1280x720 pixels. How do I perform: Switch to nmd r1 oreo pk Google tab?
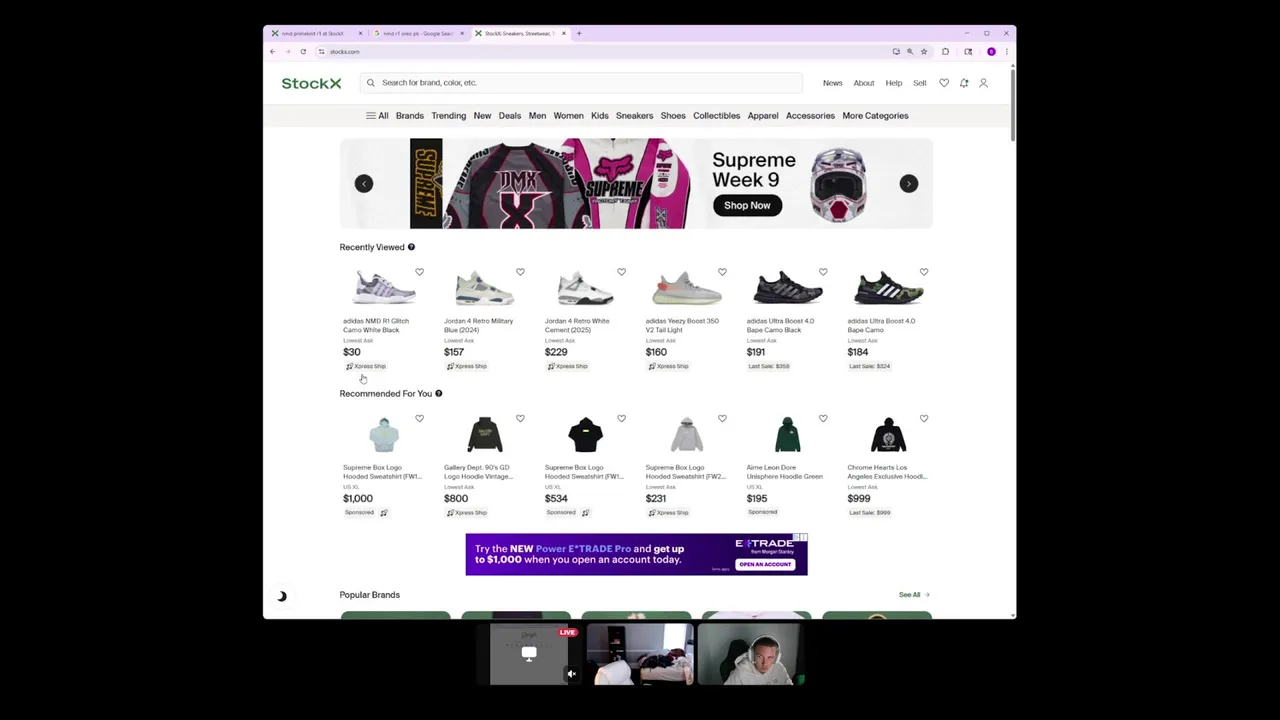(418, 33)
